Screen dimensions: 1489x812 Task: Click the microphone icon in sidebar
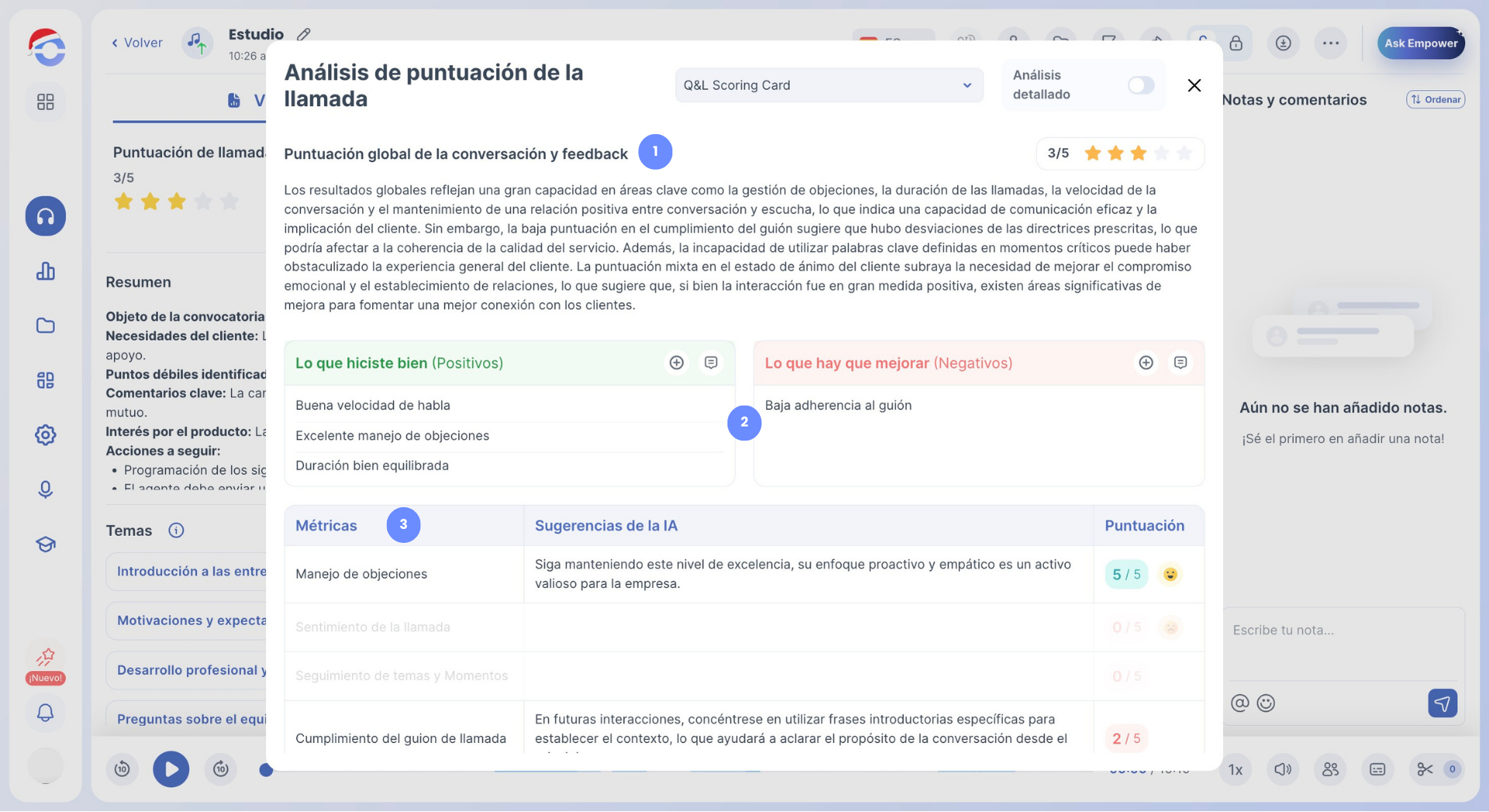tap(46, 489)
